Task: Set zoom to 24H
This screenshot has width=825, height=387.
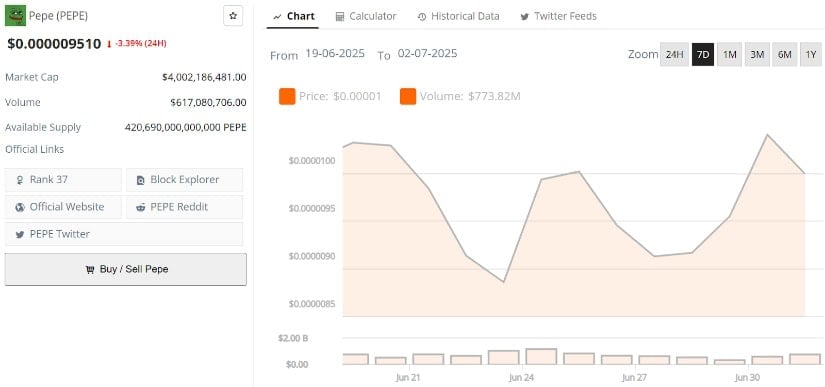Action: pos(675,54)
